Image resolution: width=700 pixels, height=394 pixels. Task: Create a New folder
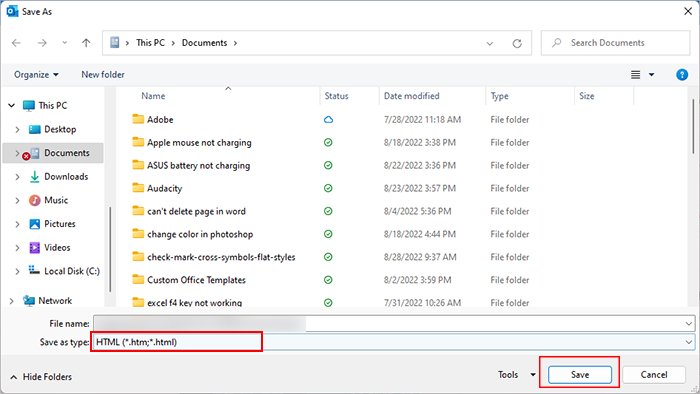click(x=103, y=75)
